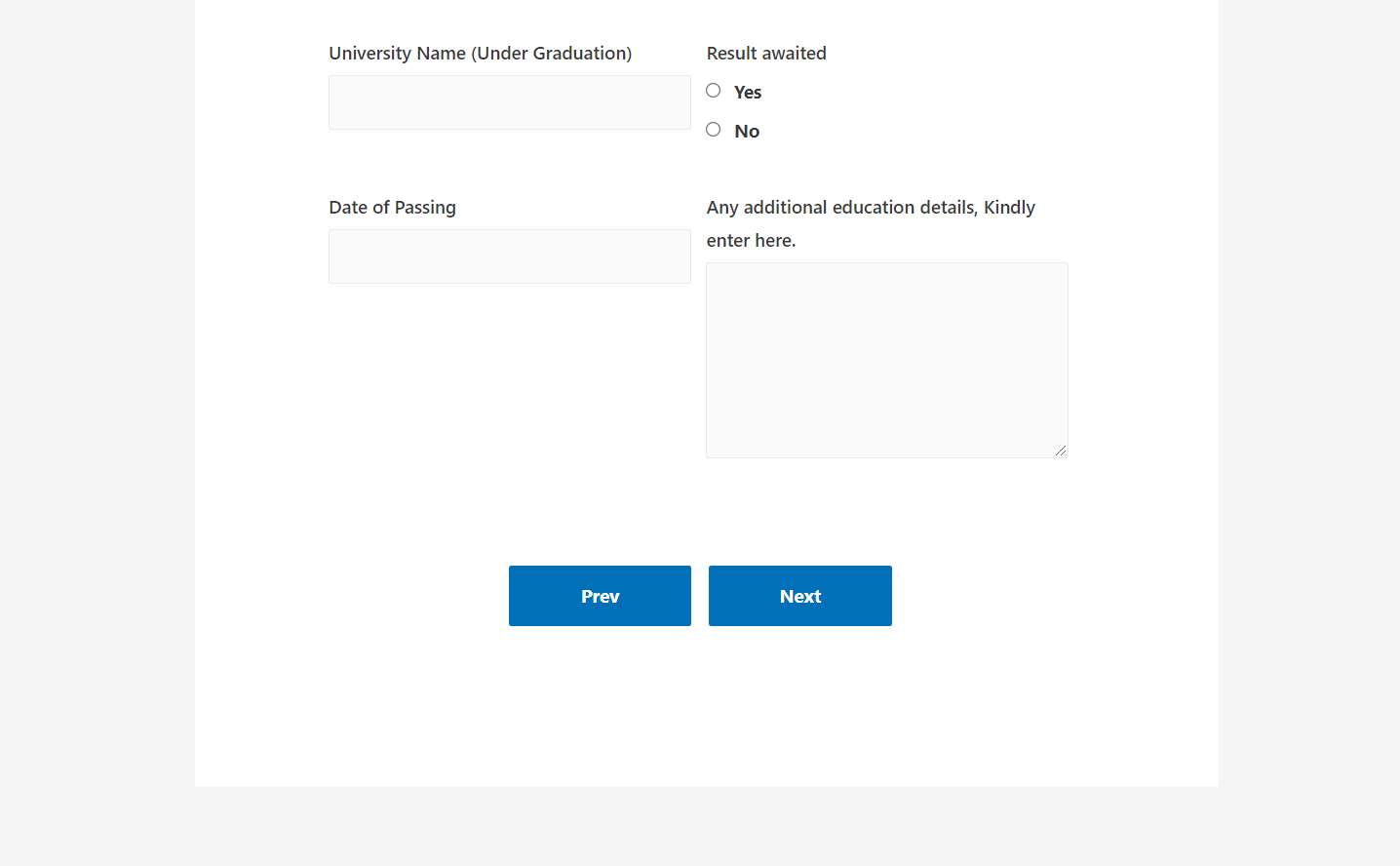Return to the previous form step

pos(600,596)
